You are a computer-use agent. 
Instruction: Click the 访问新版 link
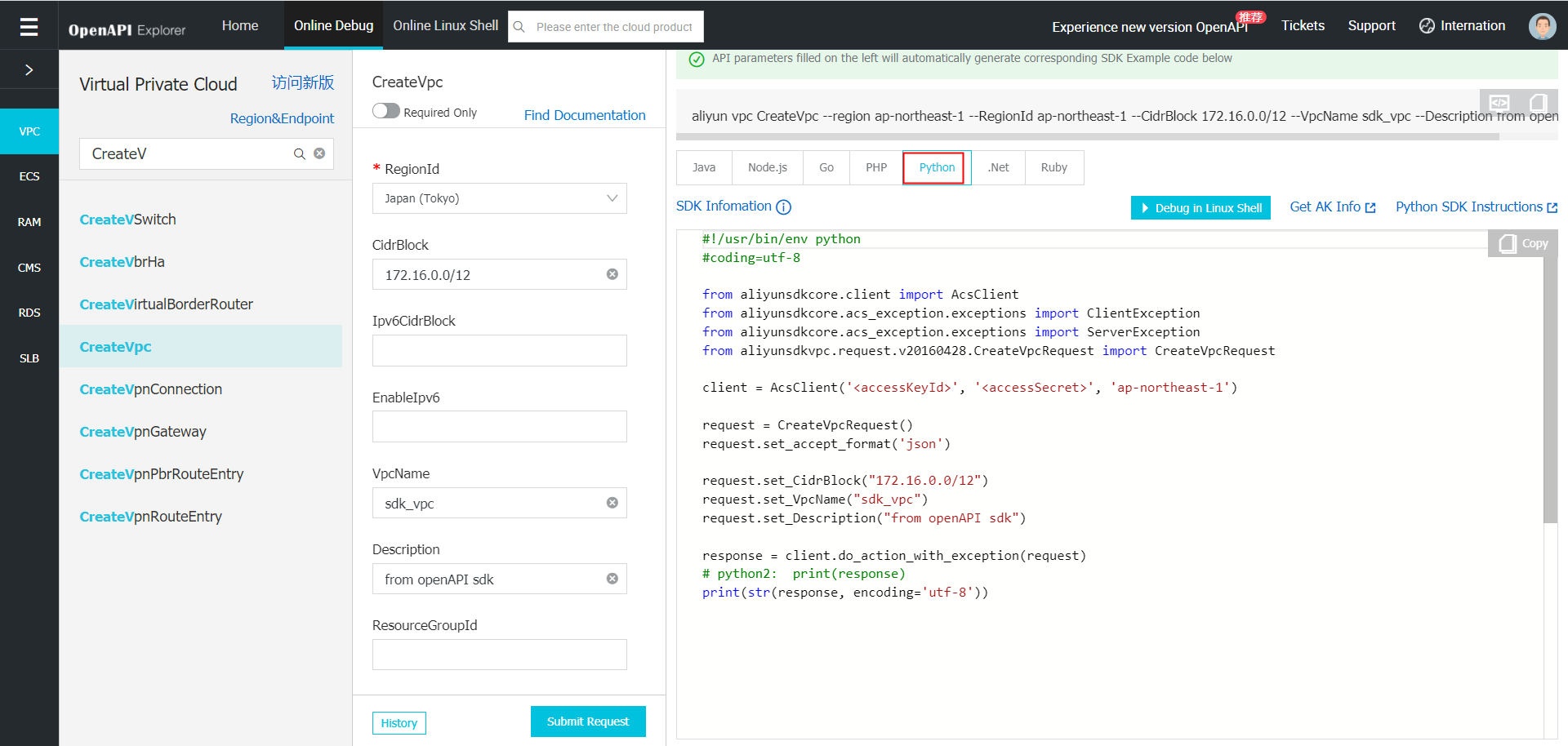[303, 83]
